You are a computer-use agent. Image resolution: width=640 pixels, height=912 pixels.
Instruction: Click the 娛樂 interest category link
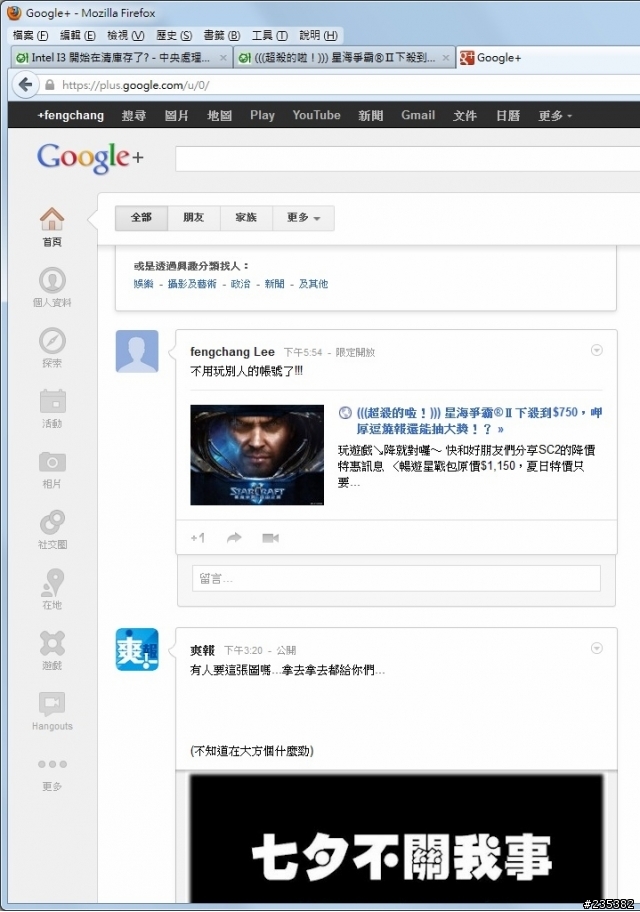coord(144,284)
